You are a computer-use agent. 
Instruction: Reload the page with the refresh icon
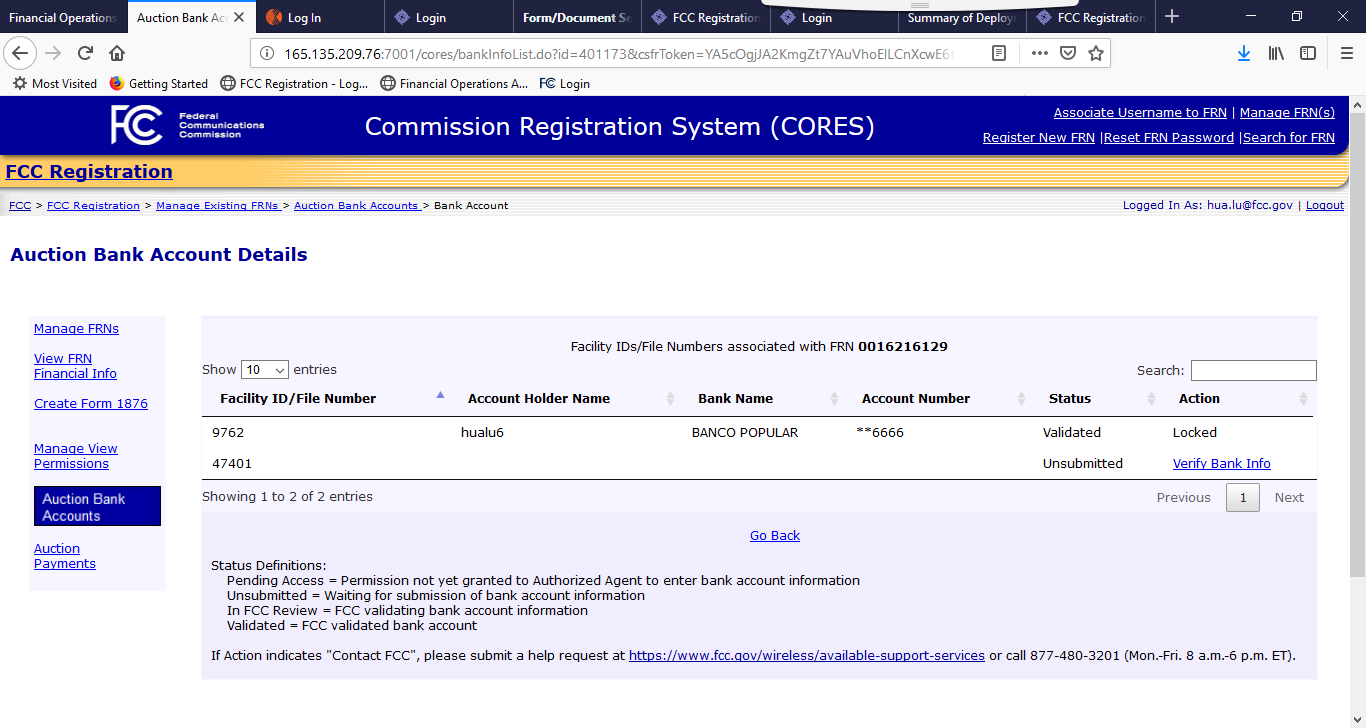pyautogui.click(x=86, y=53)
